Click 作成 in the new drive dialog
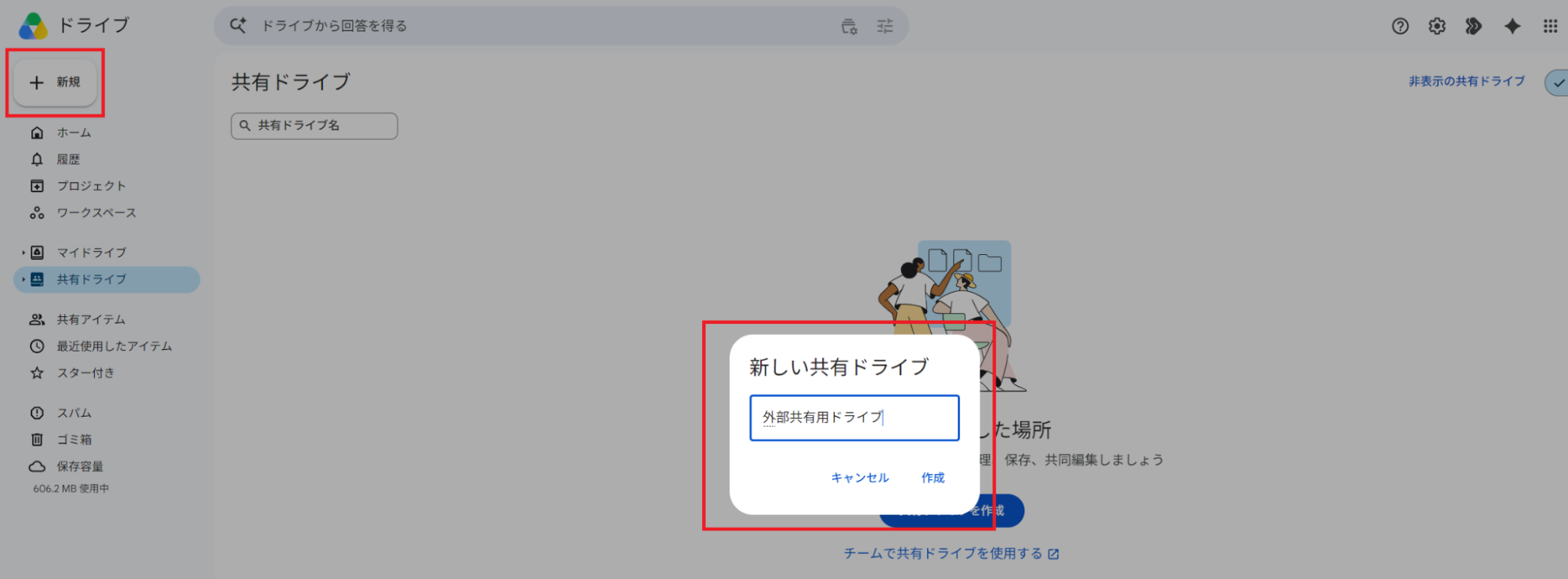Image resolution: width=1568 pixels, height=579 pixels. coord(933,478)
